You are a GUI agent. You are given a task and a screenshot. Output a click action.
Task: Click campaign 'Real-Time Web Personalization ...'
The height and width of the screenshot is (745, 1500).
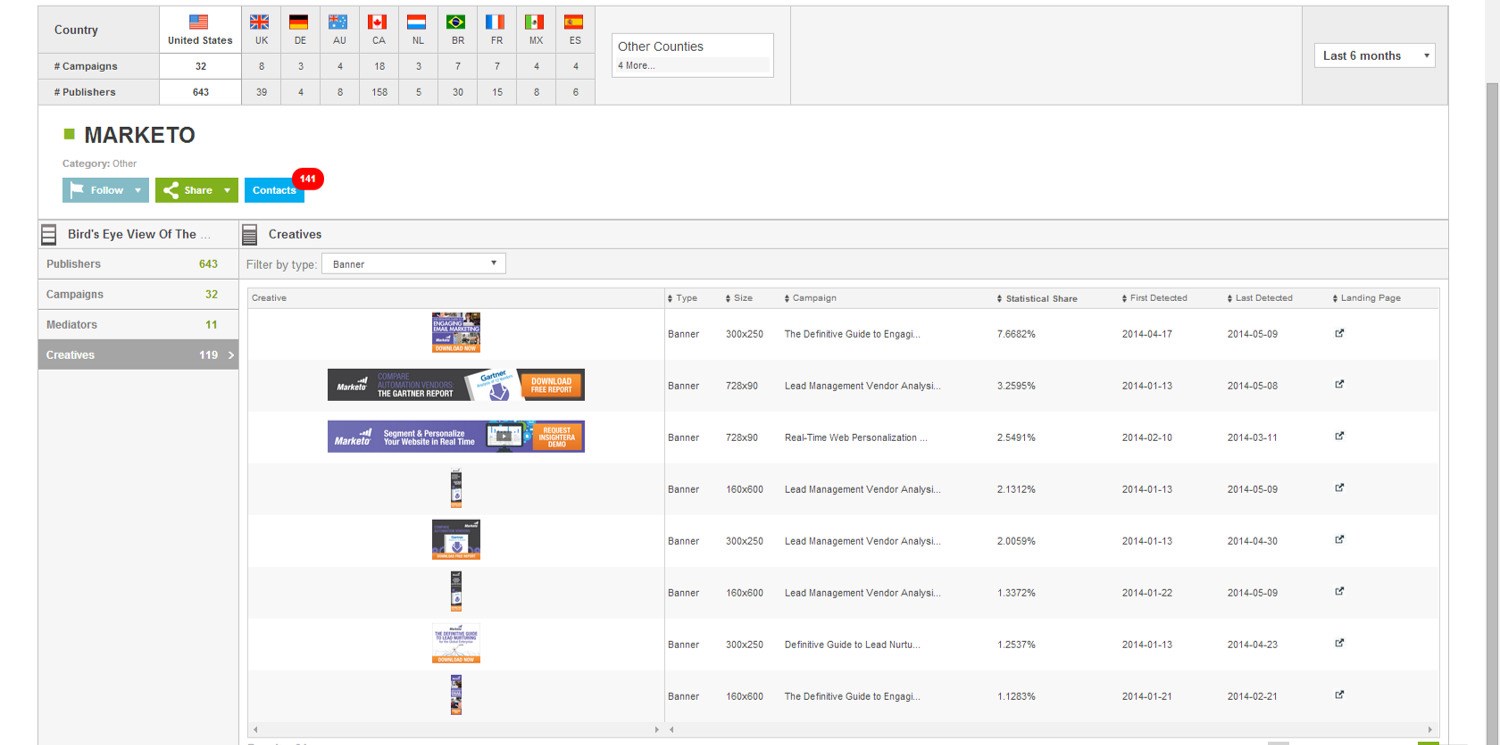click(x=856, y=437)
